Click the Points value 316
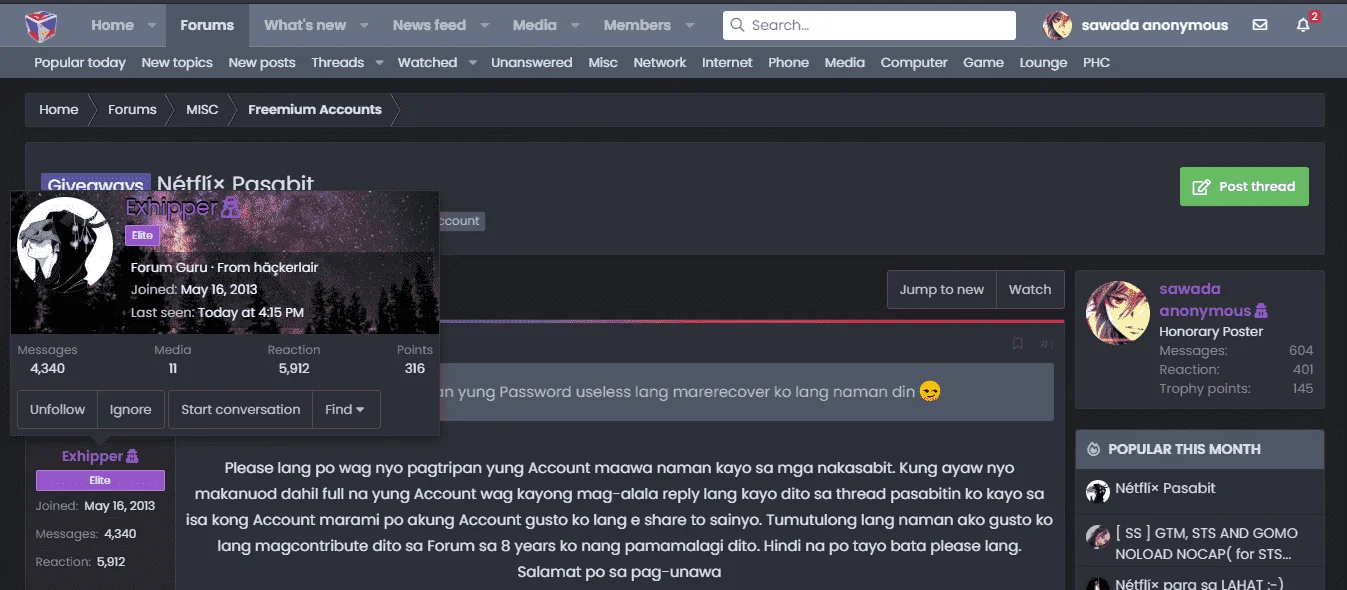The image size is (1347, 590). pyautogui.click(x=415, y=368)
